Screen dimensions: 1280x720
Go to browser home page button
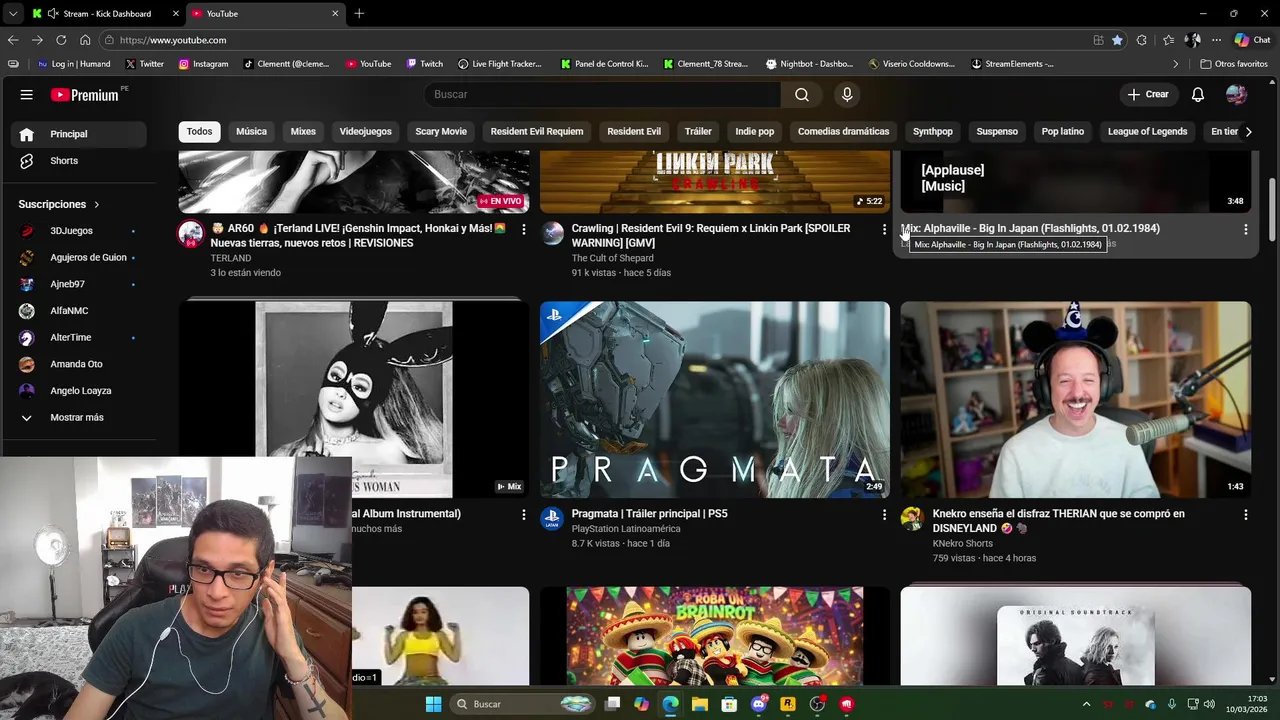click(x=85, y=40)
